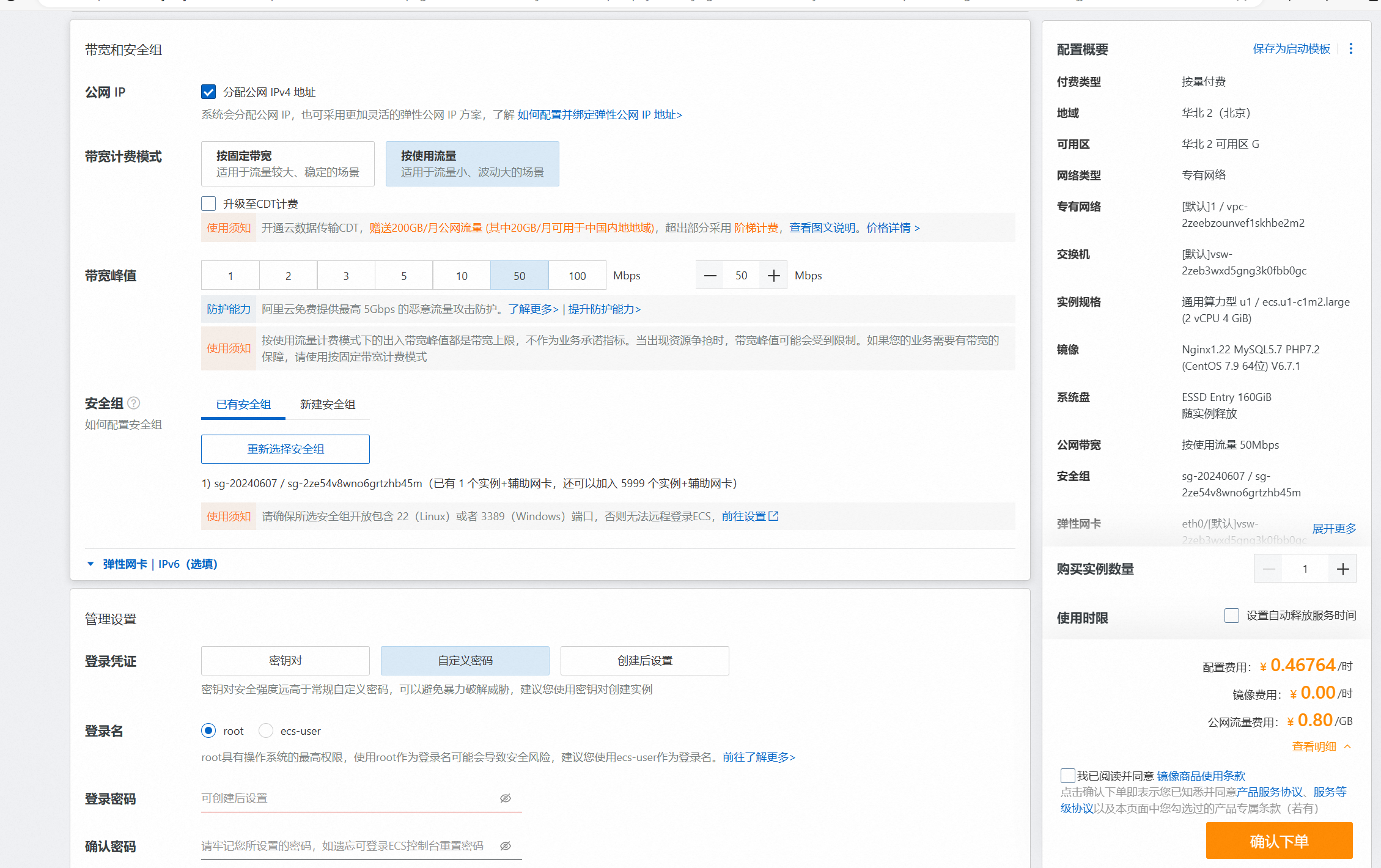Image resolution: width=1381 pixels, height=868 pixels.
Task: Collapse 查看明细 cost details
Action: (1321, 746)
